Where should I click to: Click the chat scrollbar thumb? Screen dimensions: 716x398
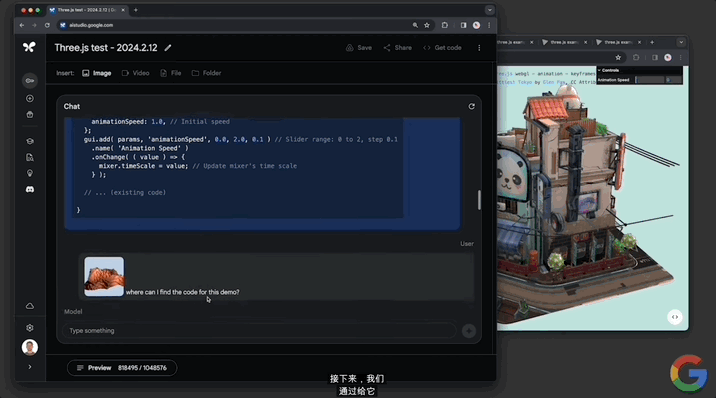click(479, 200)
